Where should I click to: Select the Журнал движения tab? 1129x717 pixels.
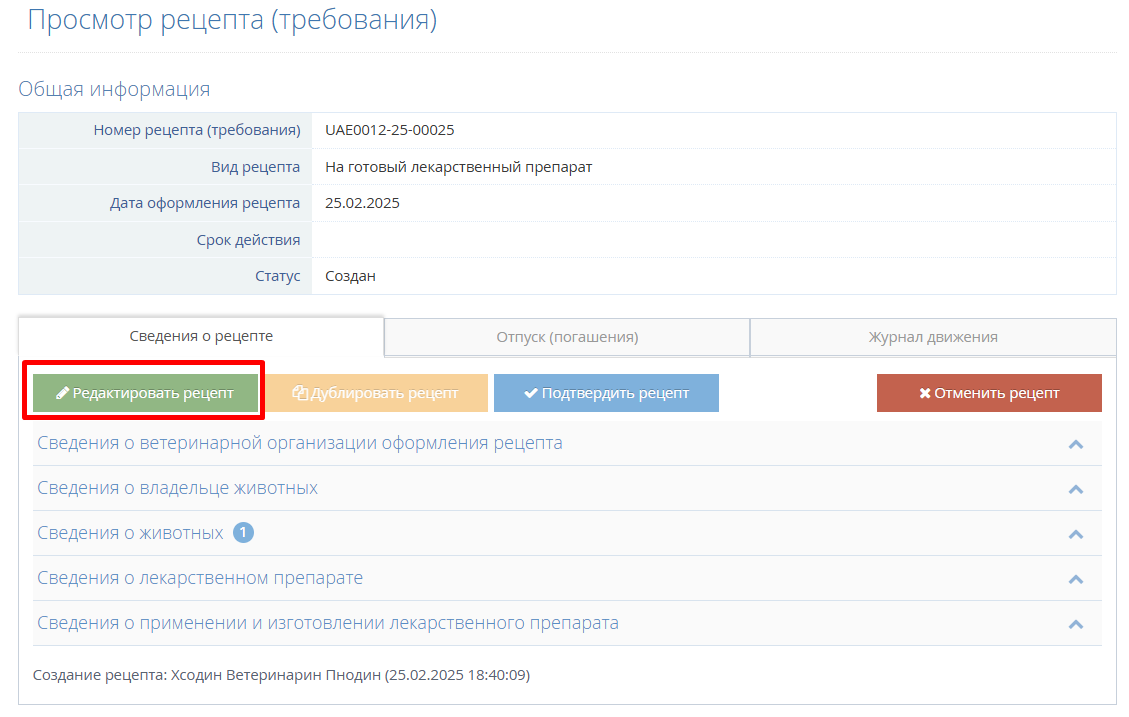[932, 337]
